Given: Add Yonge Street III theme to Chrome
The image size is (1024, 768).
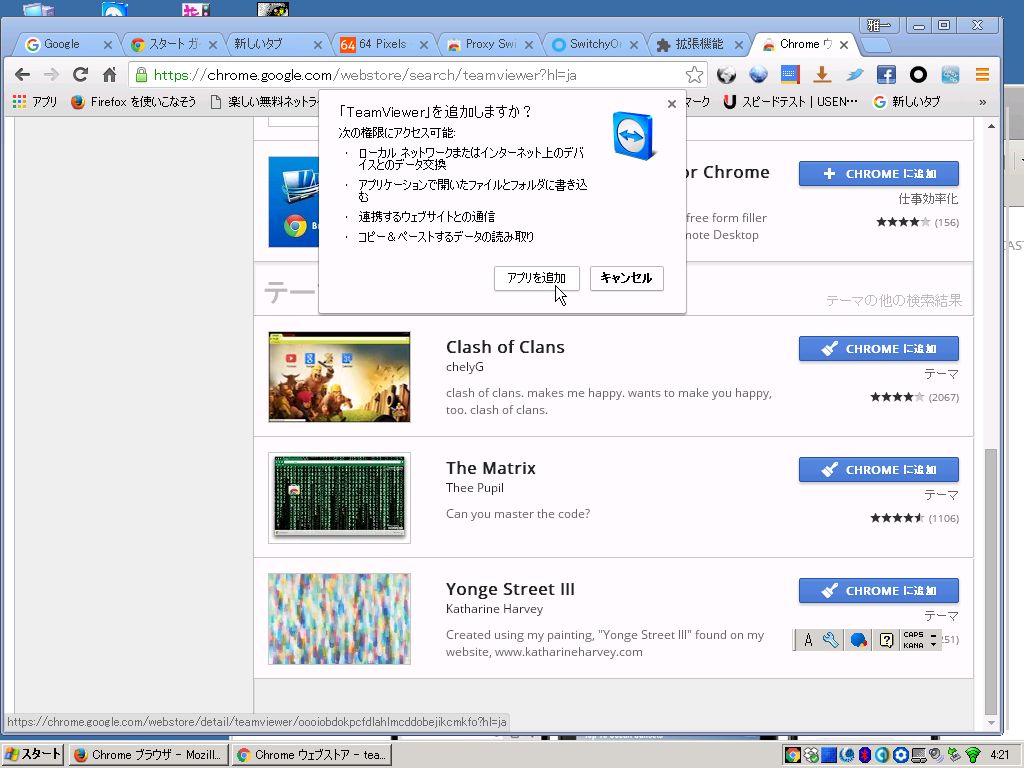Looking at the screenshot, I should [x=878, y=590].
